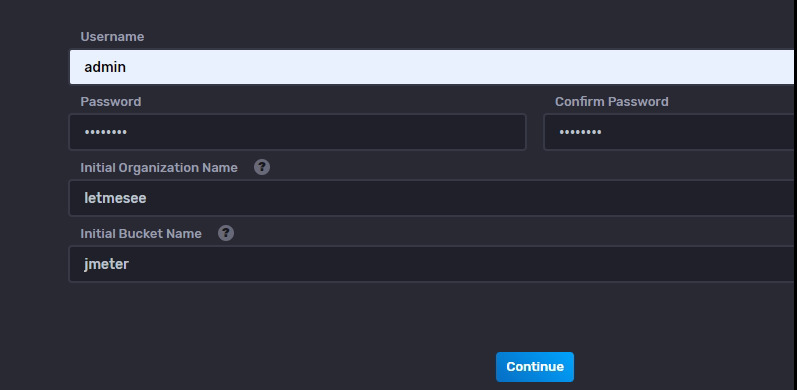Click the Confirm Password label text

[x=611, y=102]
